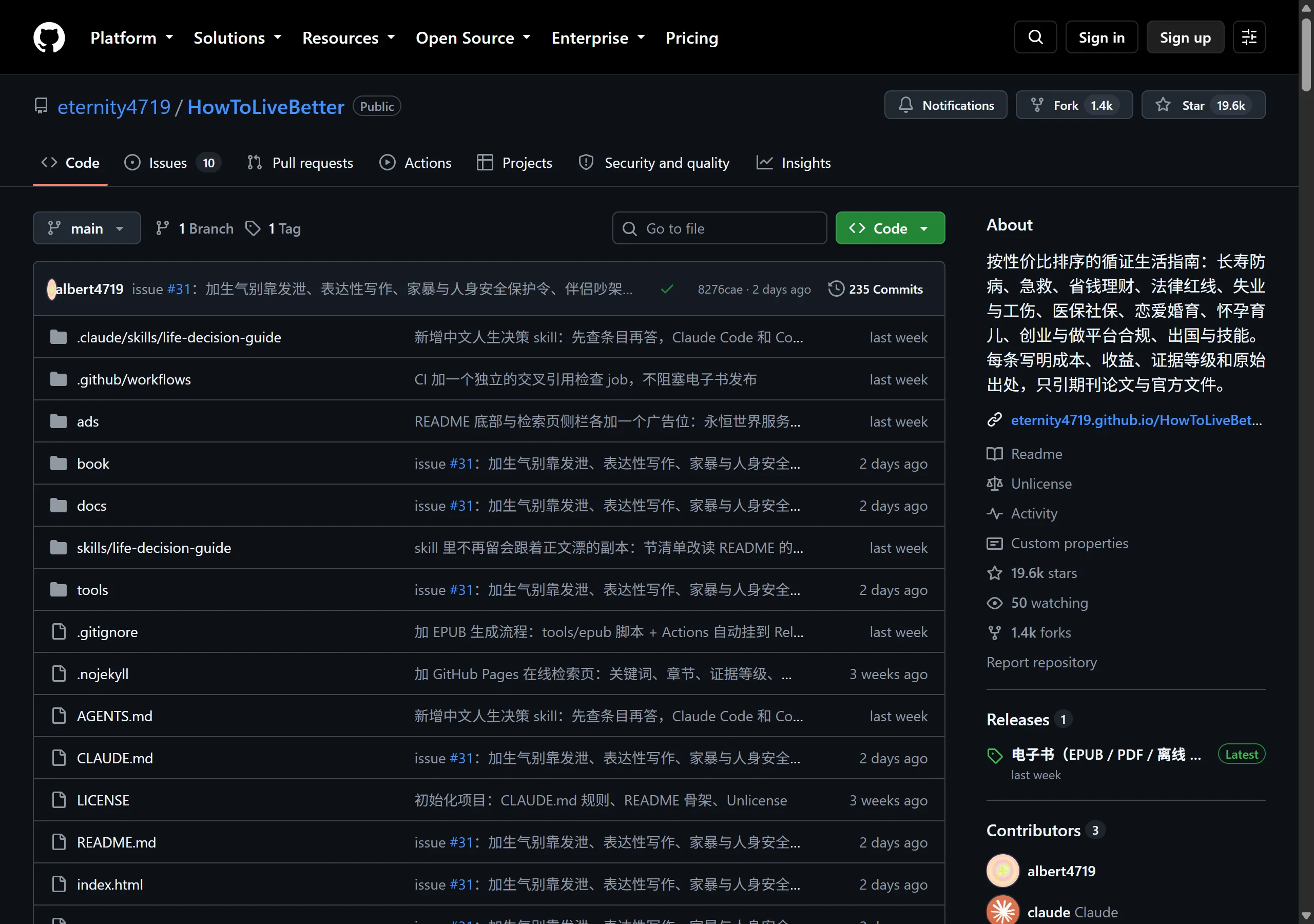1314x924 pixels.
Task: Open the main branch selector dropdown
Action: click(87, 228)
